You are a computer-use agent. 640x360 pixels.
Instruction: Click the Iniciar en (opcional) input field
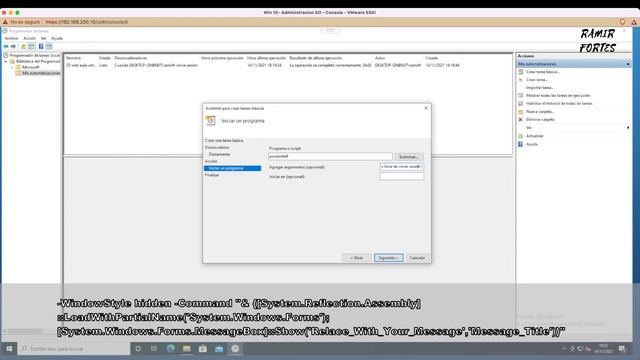[402, 176]
